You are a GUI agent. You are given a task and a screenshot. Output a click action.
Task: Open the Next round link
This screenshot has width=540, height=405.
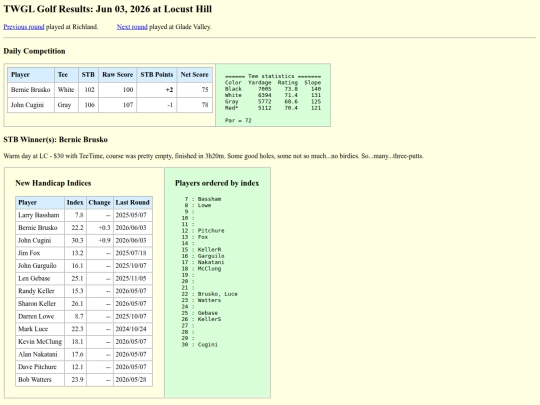[132, 27]
